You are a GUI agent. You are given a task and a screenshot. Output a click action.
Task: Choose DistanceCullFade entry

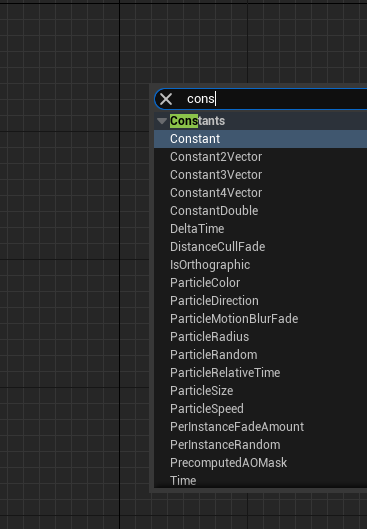260,247
